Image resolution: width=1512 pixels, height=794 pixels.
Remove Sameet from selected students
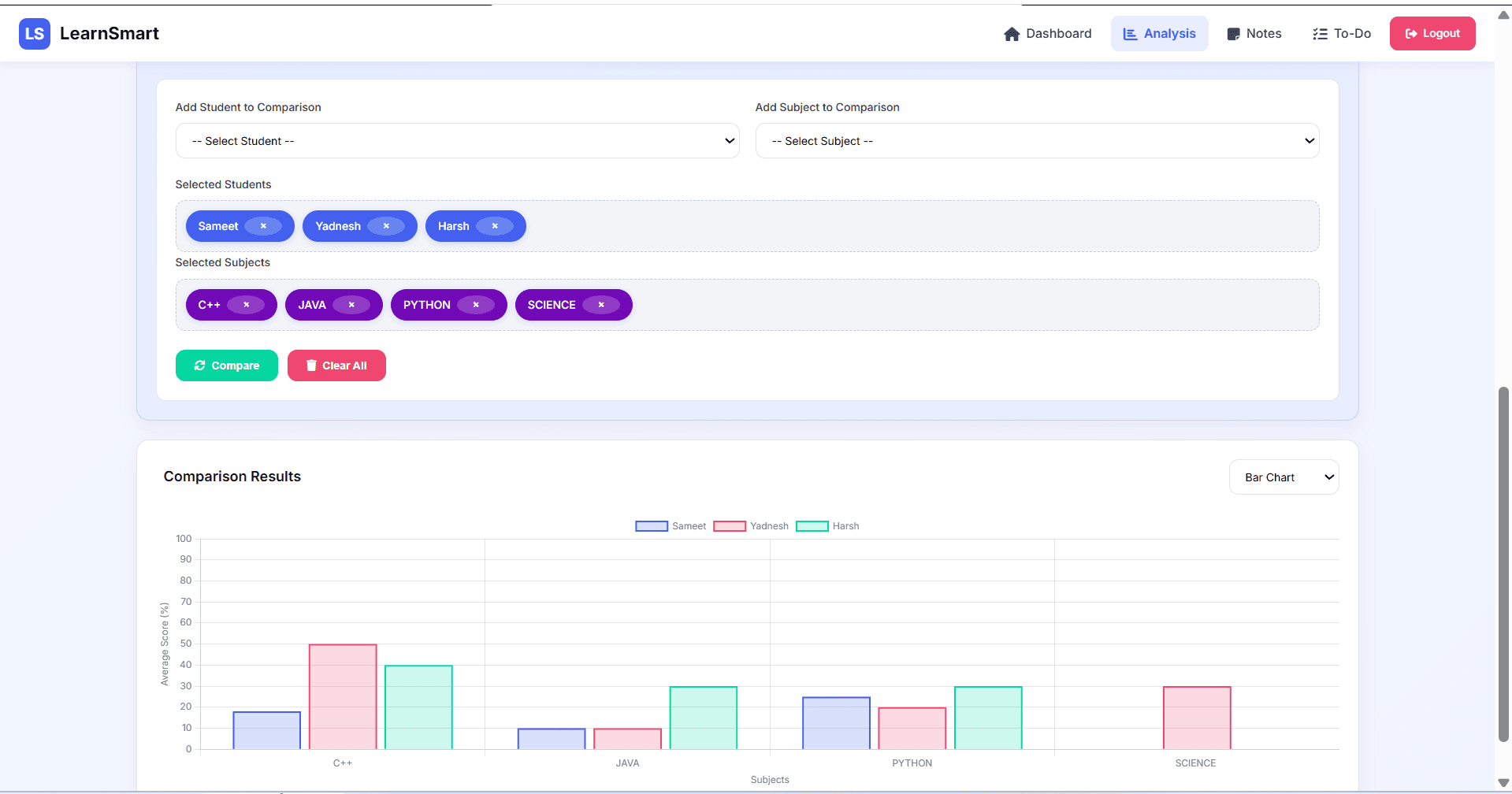click(263, 226)
